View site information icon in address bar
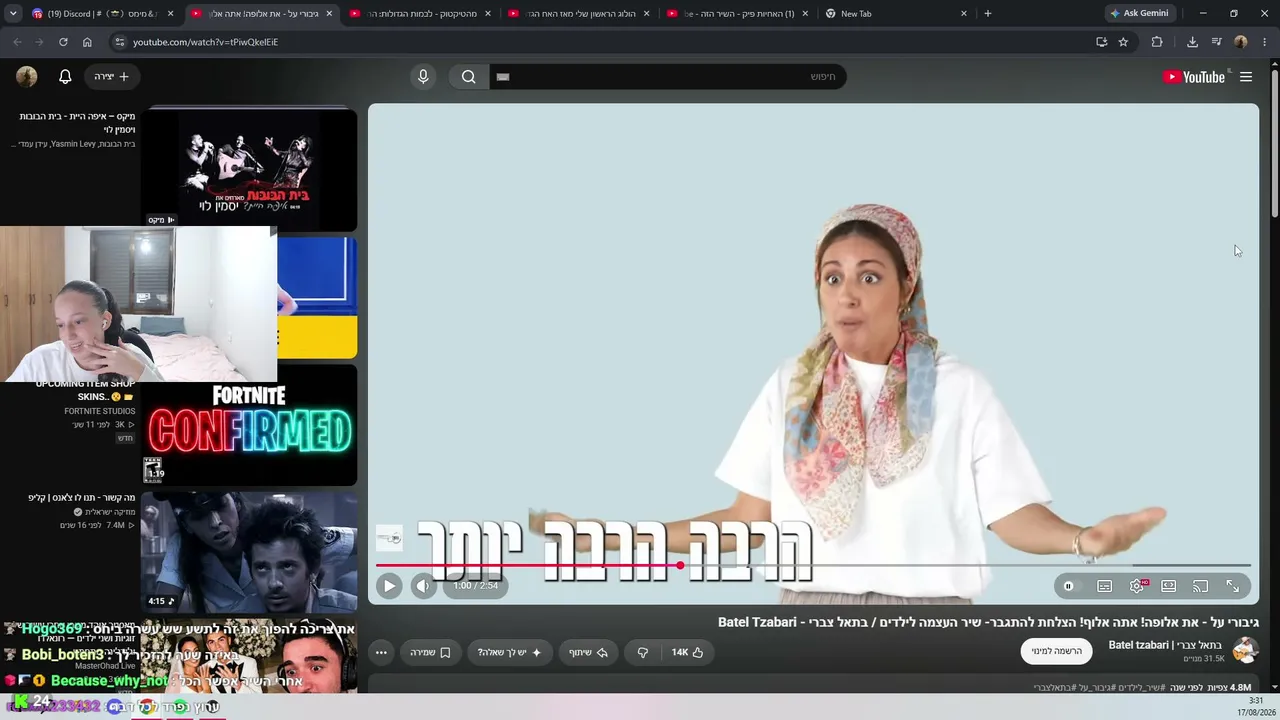Image resolution: width=1280 pixels, height=720 pixels. pyautogui.click(x=120, y=42)
